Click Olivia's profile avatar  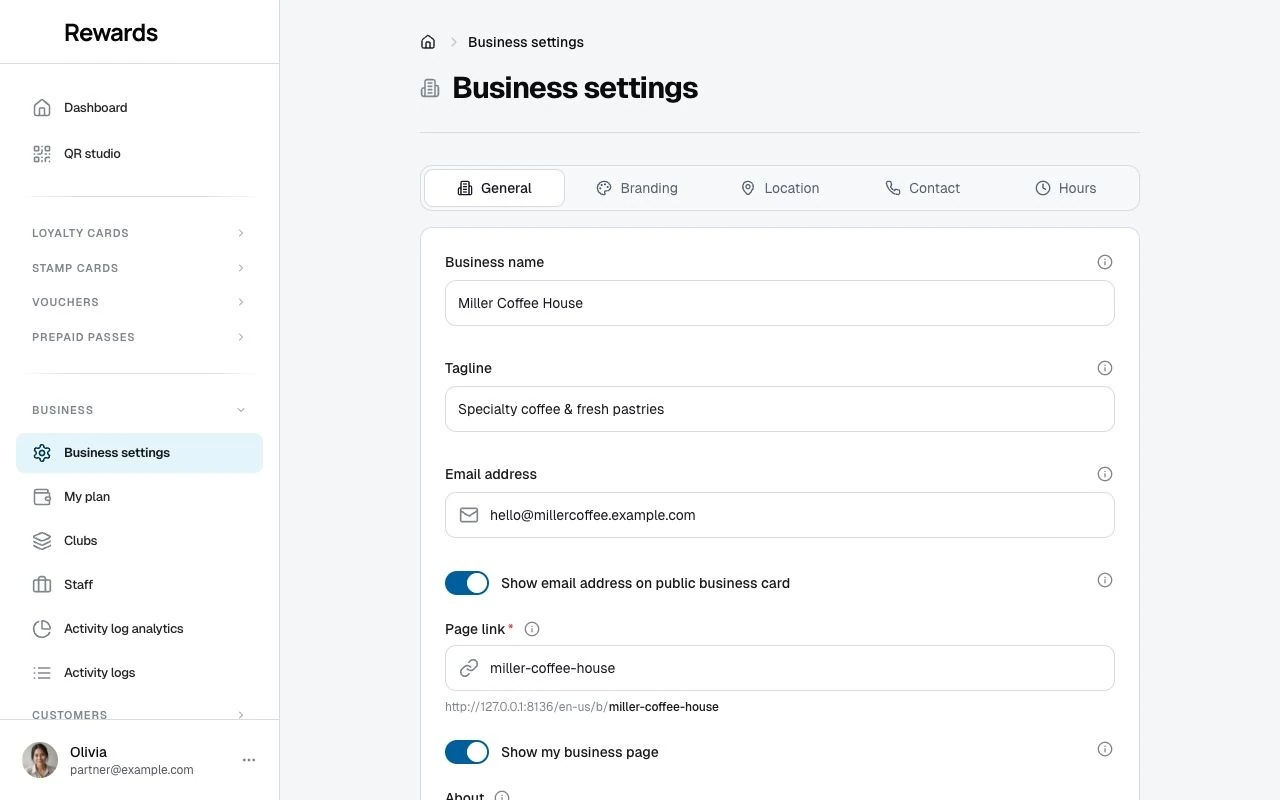coord(40,760)
